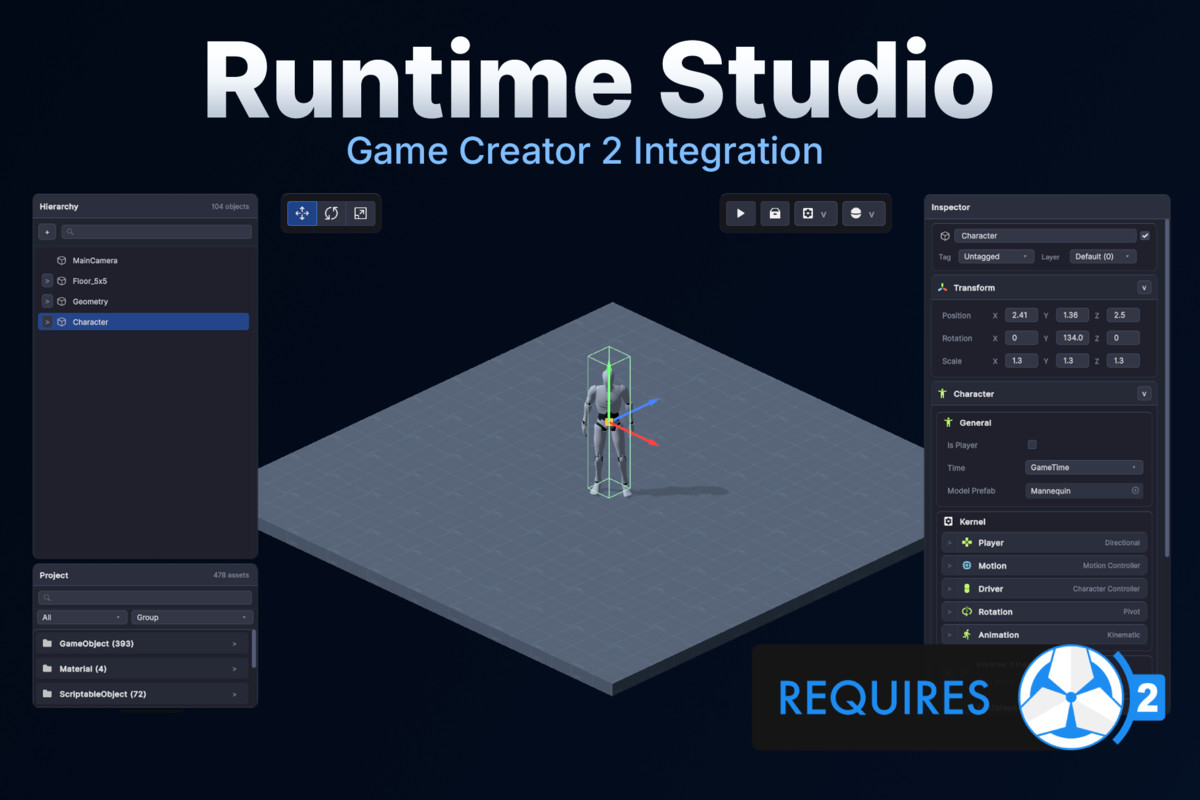Screen dimensions: 1200x800
Task: Click Position Z field 2.5
Action: click(x=1123, y=315)
